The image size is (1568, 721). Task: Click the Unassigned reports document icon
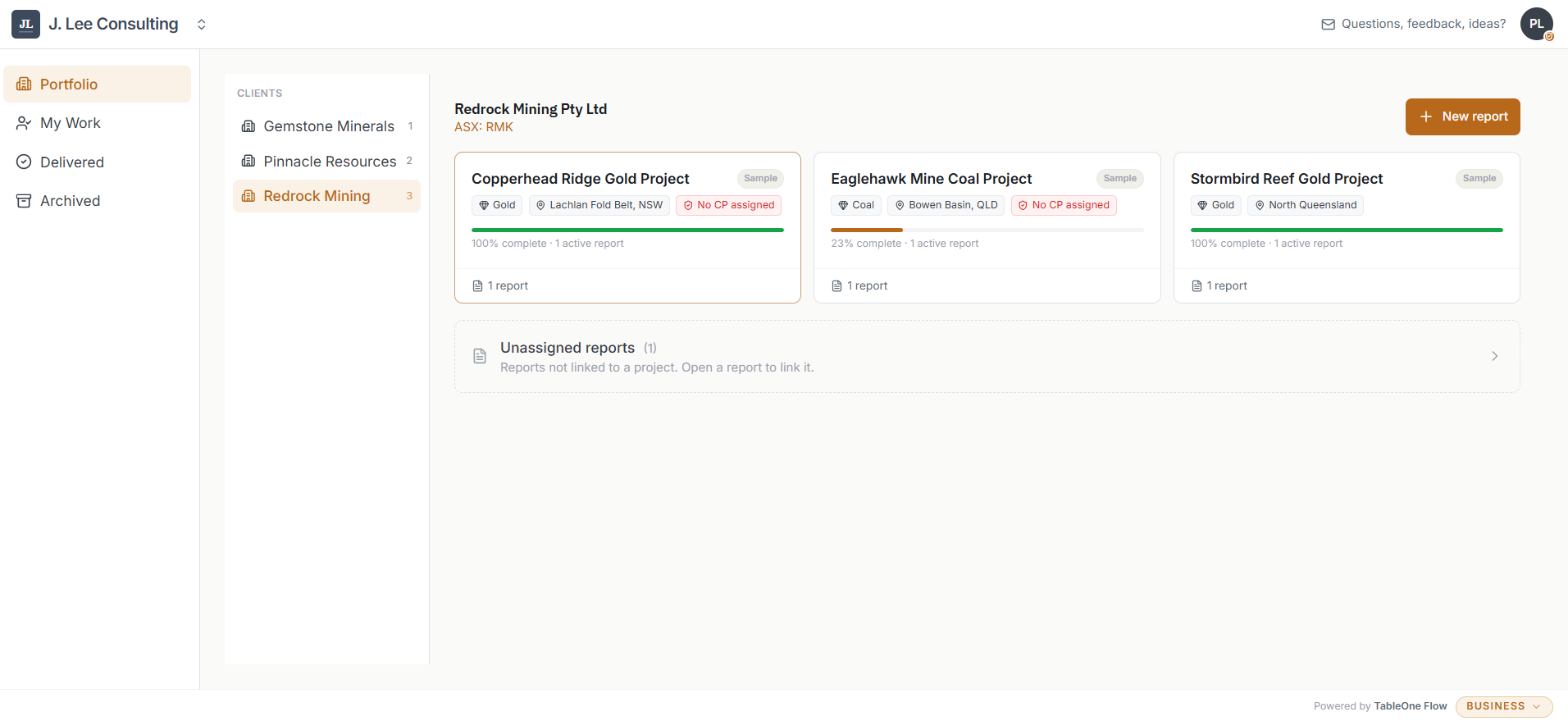click(480, 356)
